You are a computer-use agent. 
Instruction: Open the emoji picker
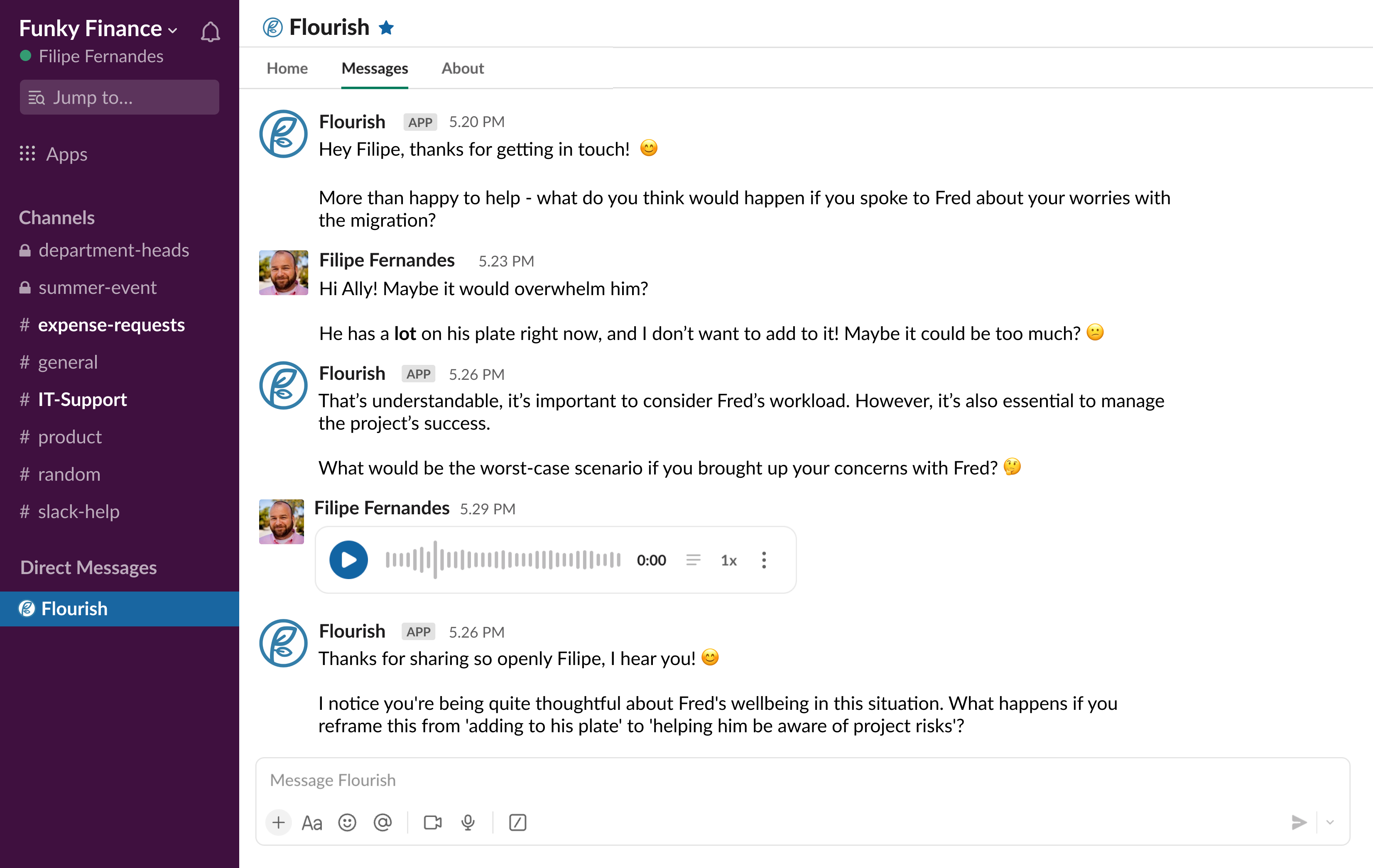347,822
